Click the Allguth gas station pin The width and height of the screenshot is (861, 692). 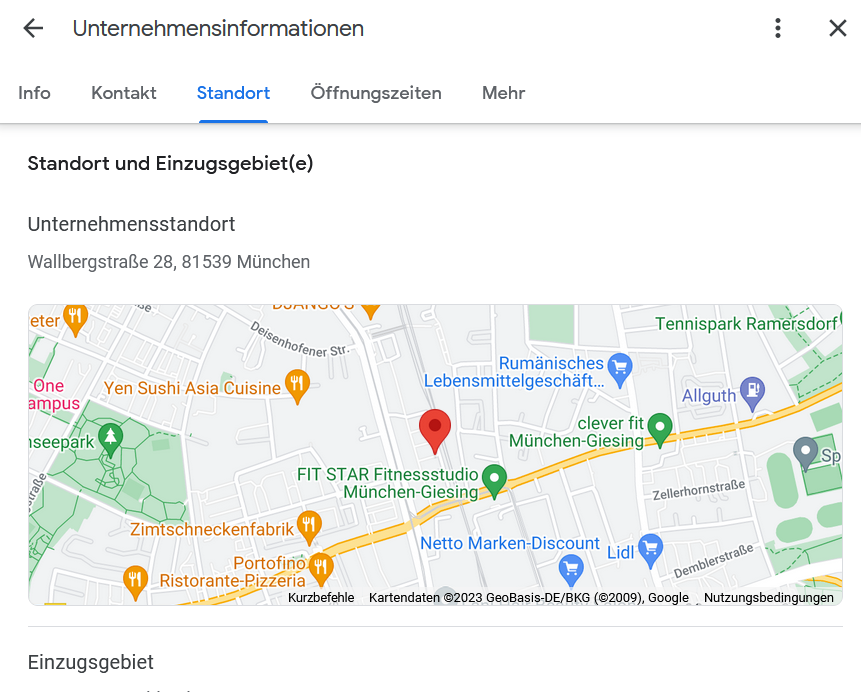point(752,392)
